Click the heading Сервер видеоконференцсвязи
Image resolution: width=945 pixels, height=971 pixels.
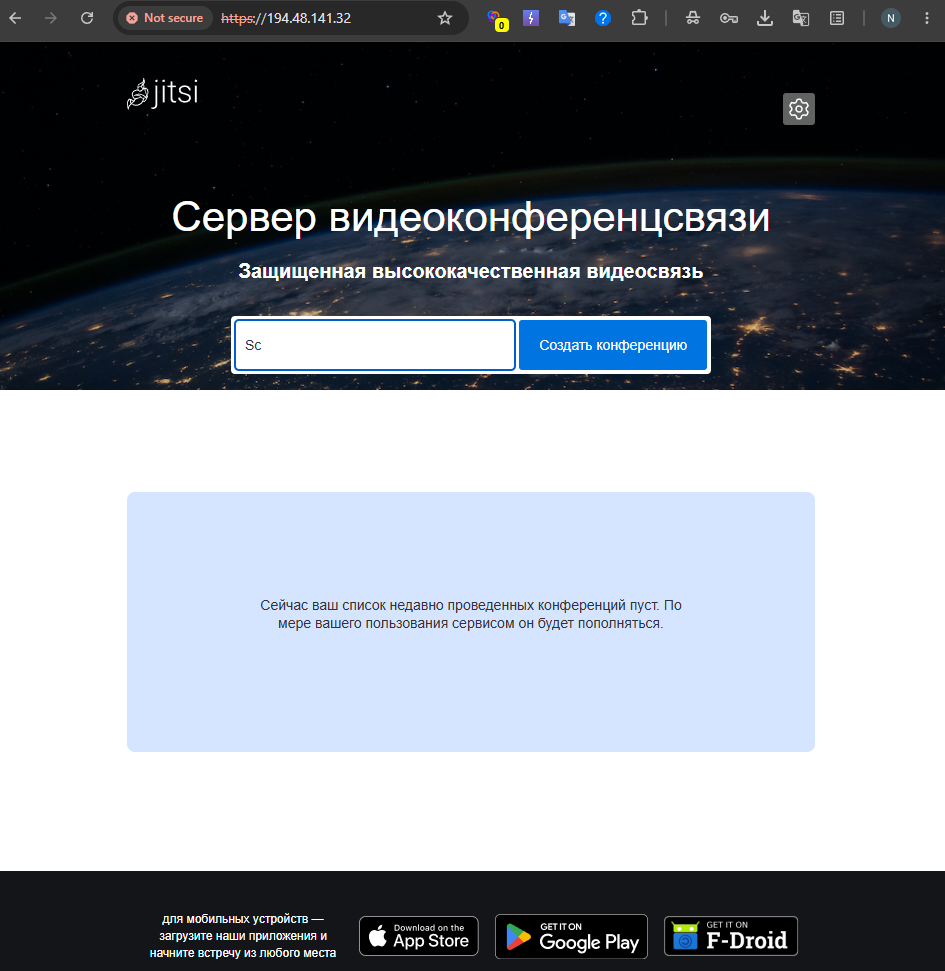coord(471,217)
